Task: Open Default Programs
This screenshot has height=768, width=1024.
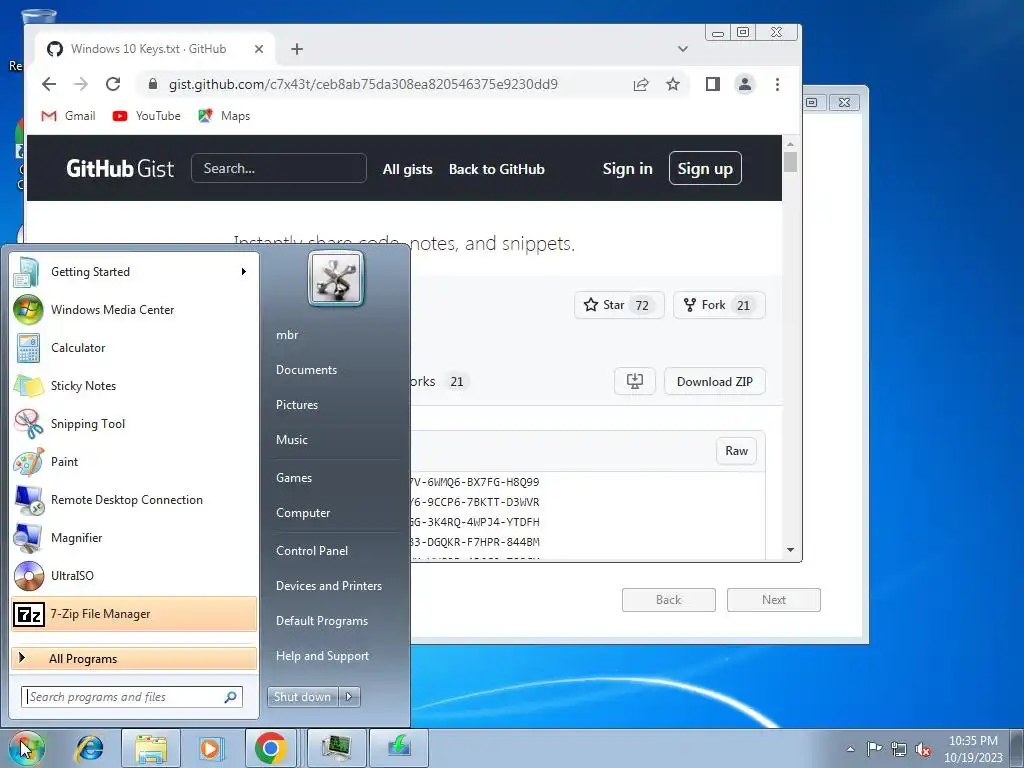Action: (x=322, y=621)
